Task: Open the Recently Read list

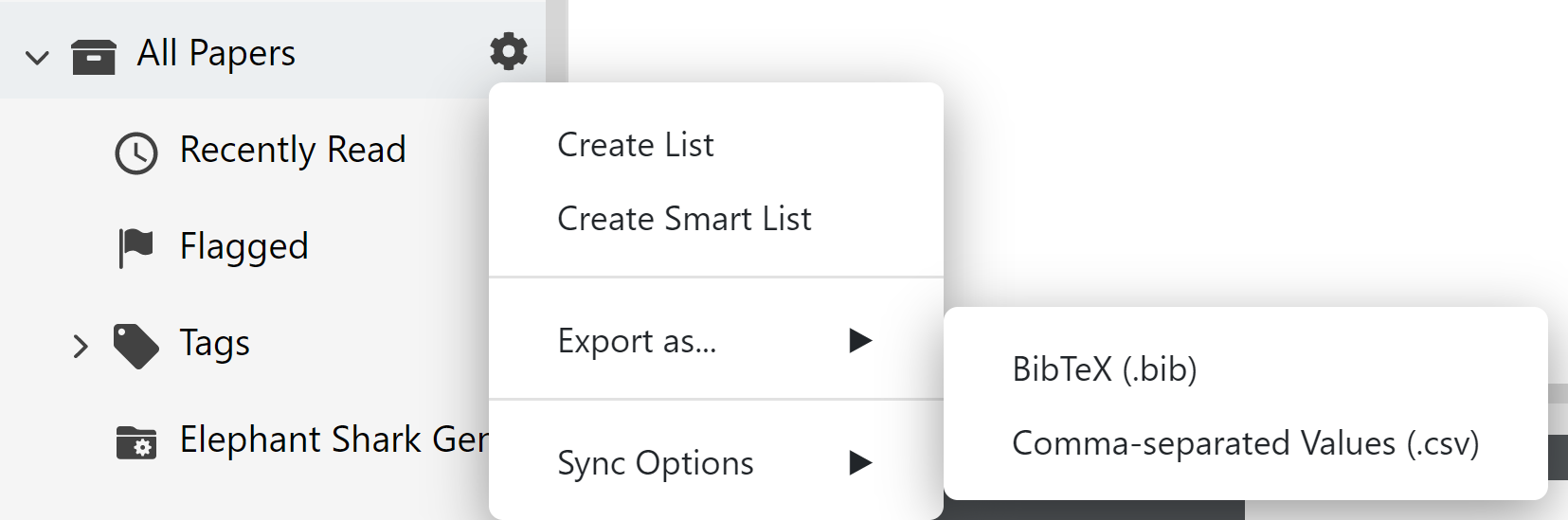Action: (x=293, y=150)
